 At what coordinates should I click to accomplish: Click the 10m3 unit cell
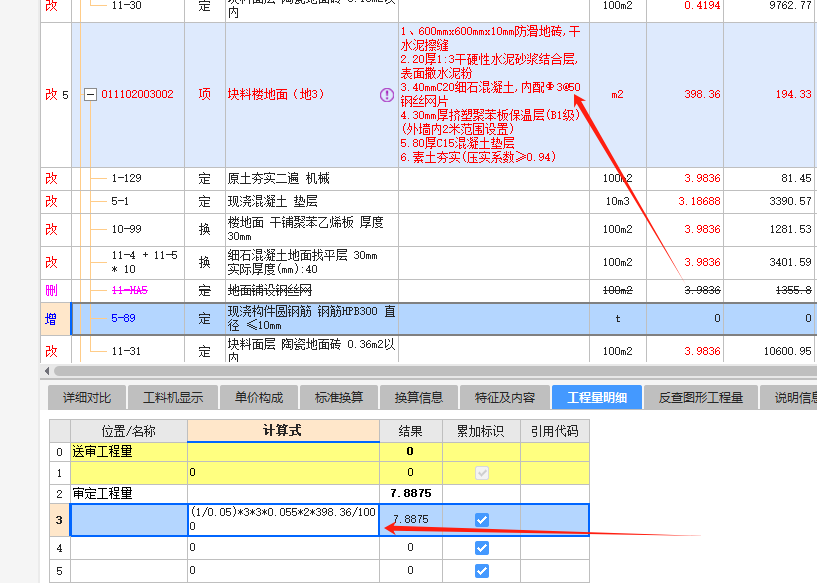[x=617, y=202]
